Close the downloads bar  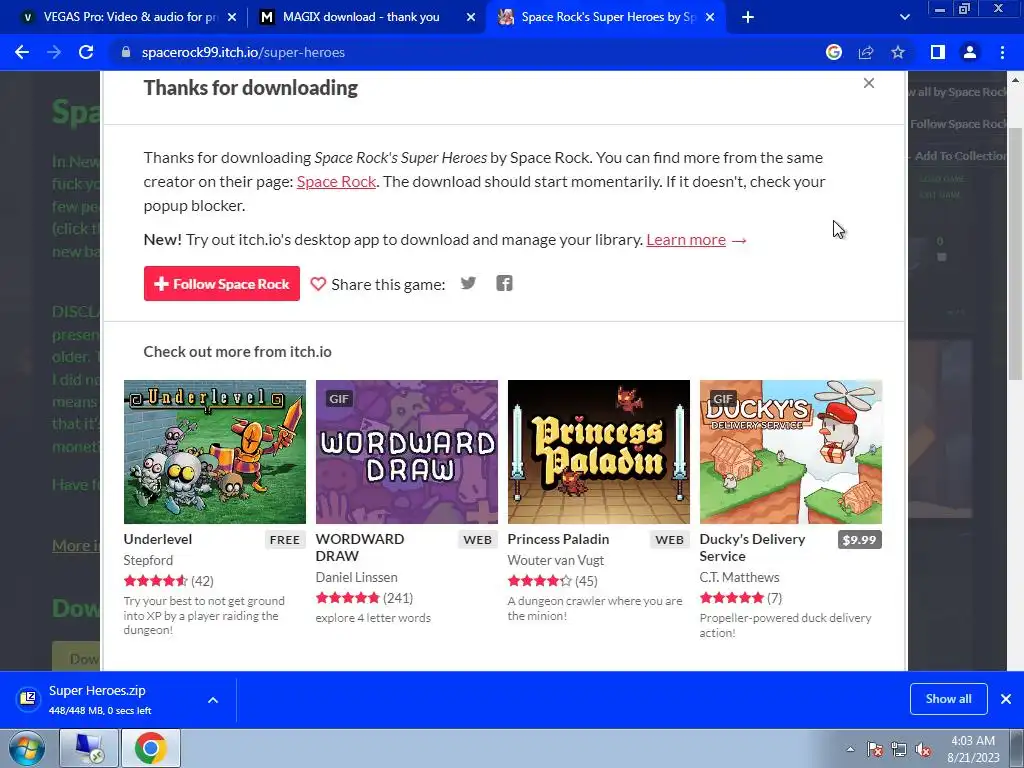[x=1006, y=699]
